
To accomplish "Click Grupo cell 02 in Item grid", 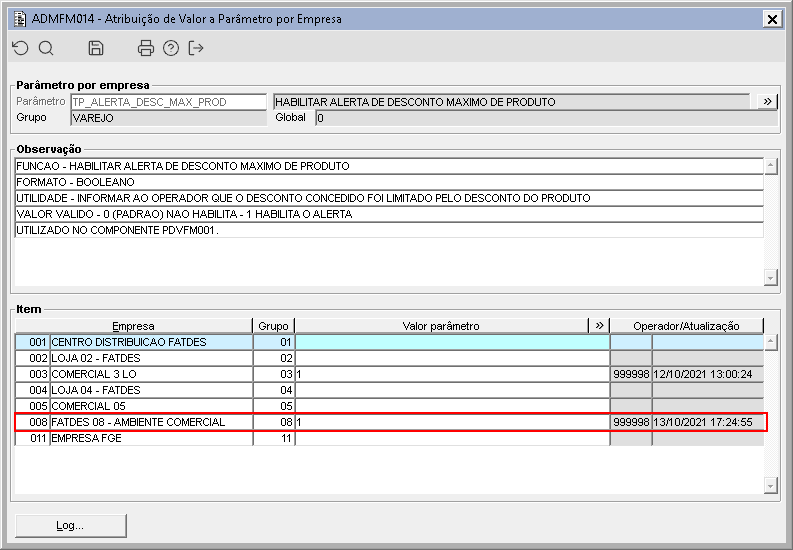I will tap(274, 358).
